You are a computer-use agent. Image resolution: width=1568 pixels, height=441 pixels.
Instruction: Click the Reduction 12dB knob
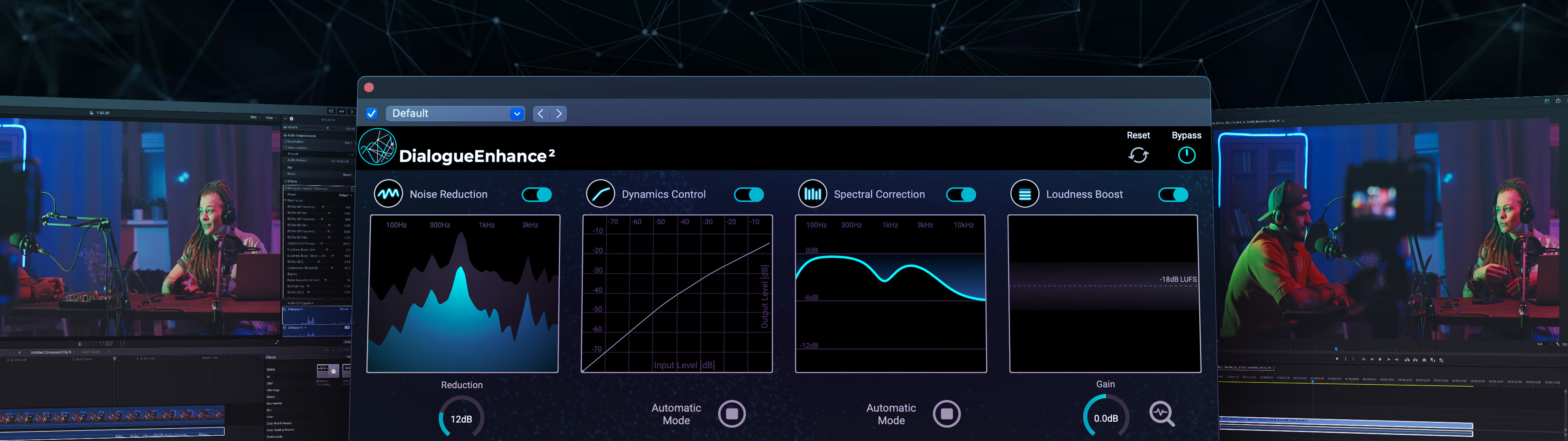(461, 418)
